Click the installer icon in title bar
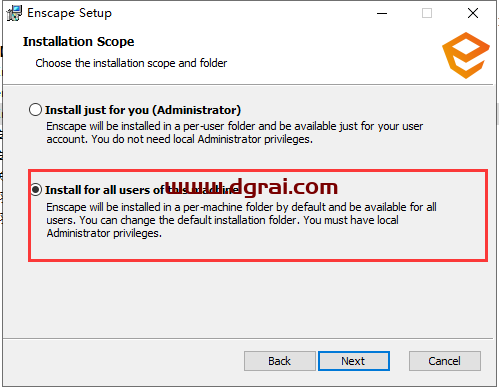Viewport: 499px width, 389px height. click(x=14, y=13)
